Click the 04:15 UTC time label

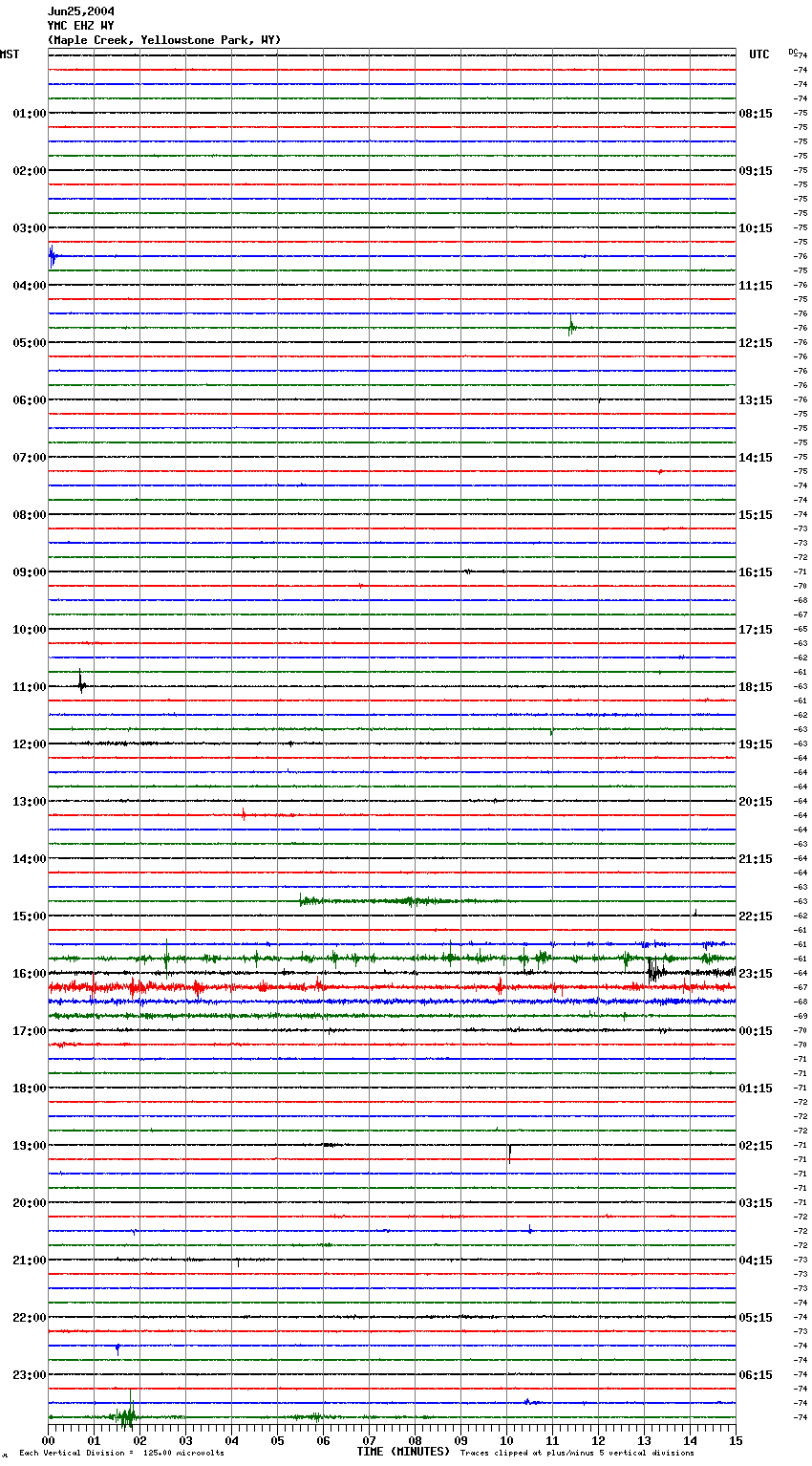click(x=756, y=1261)
